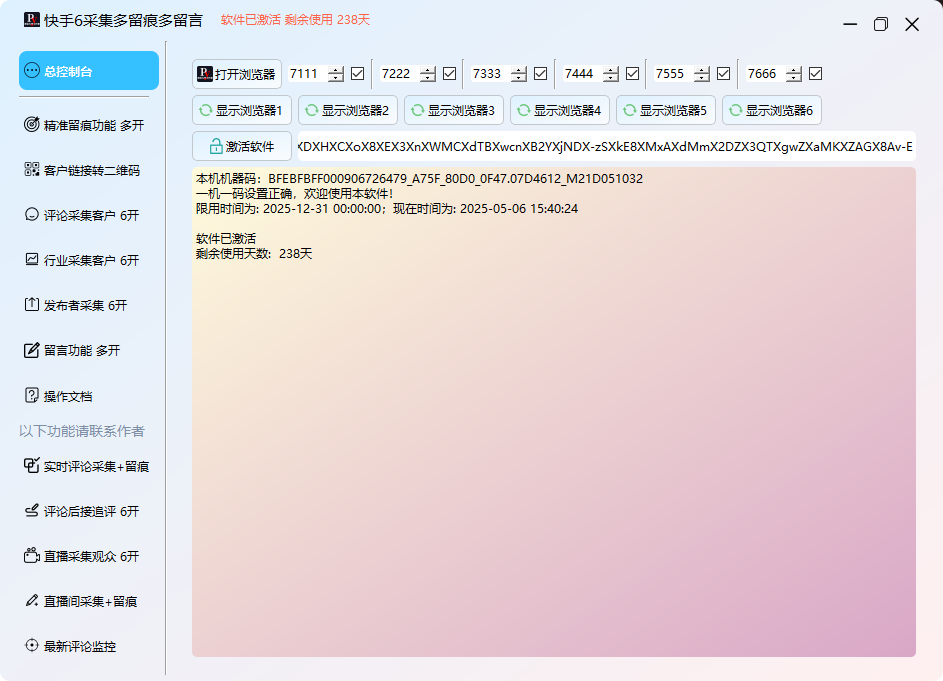
Task: Disable the checkbox next to port 7666
Action: tap(815, 73)
